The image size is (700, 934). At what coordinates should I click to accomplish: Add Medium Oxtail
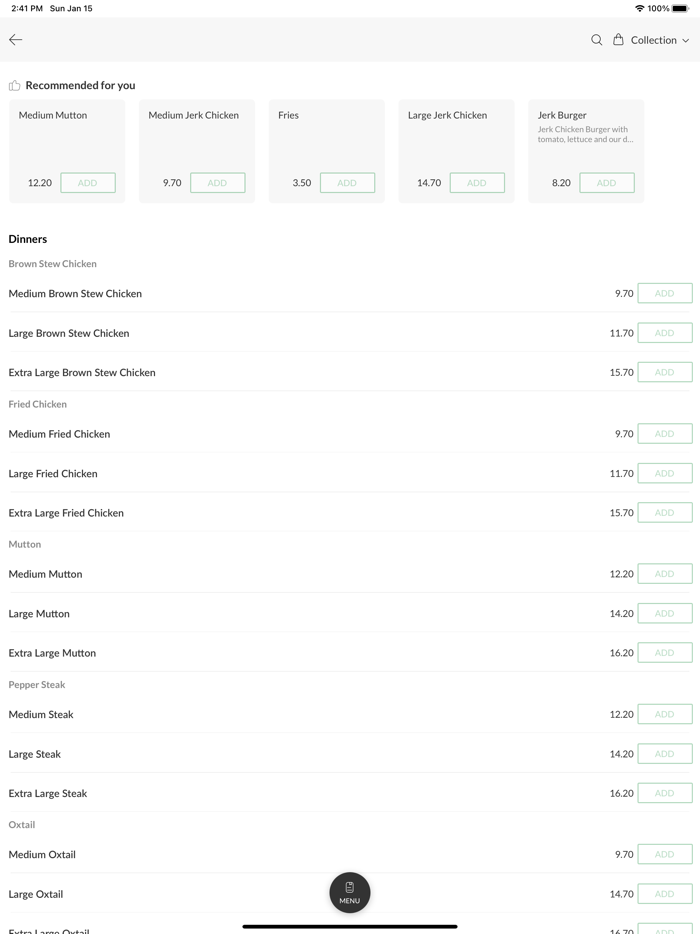click(x=665, y=854)
